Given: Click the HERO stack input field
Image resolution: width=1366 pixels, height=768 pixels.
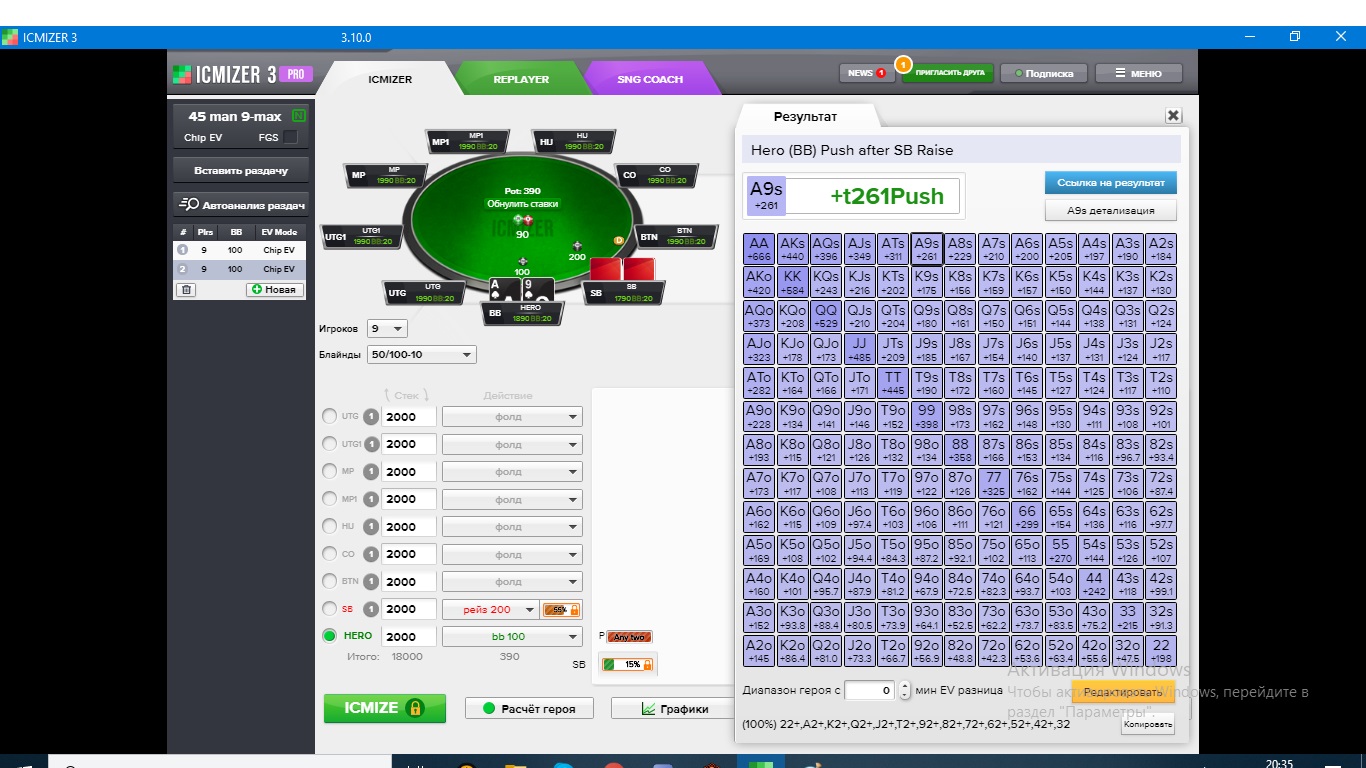Looking at the screenshot, I should (409, 636).
